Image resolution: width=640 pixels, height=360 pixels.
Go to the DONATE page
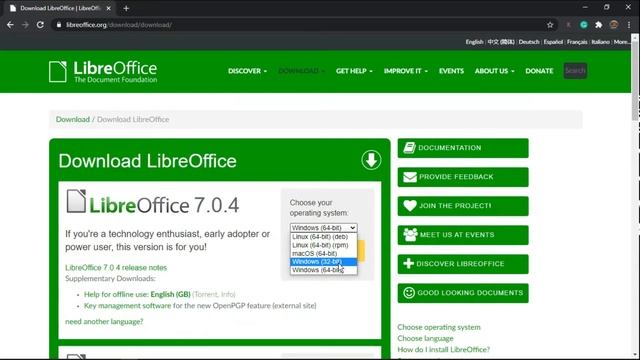click(x=539, y=71)
